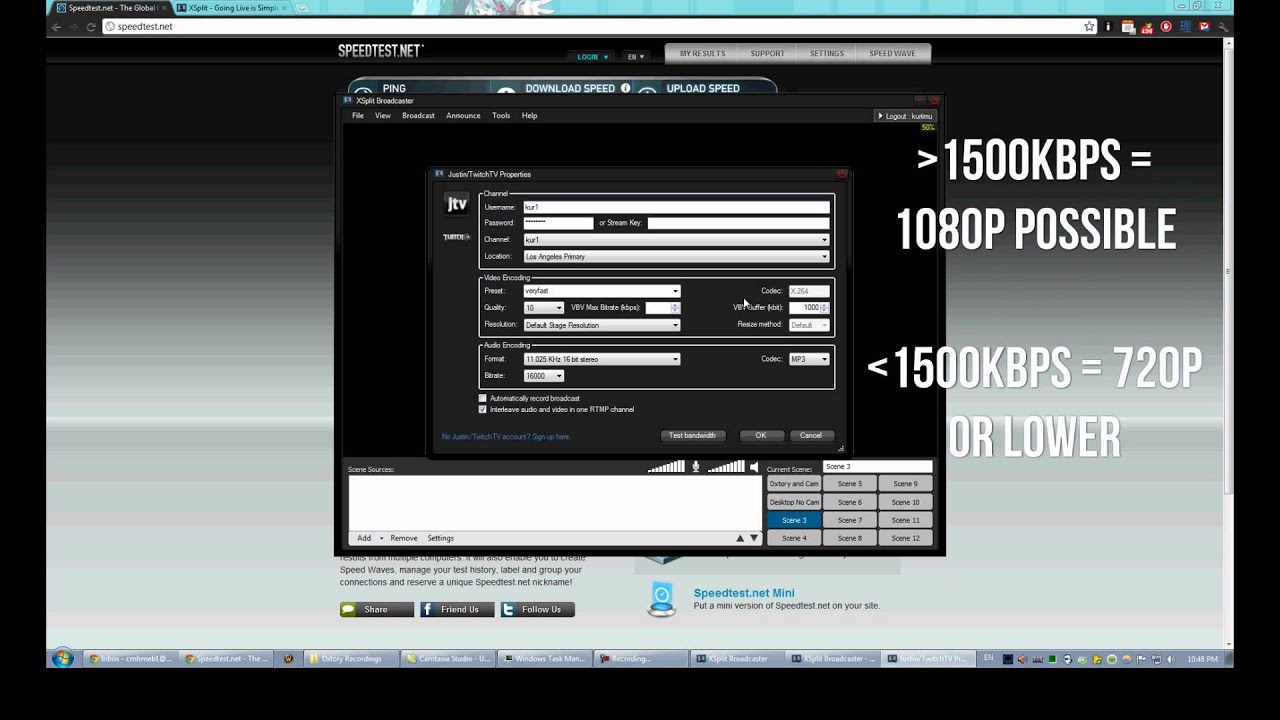The image size is (1280, 720).
Task: Open the Add sources dropdown arrow
Action: (x=381, y=538)
